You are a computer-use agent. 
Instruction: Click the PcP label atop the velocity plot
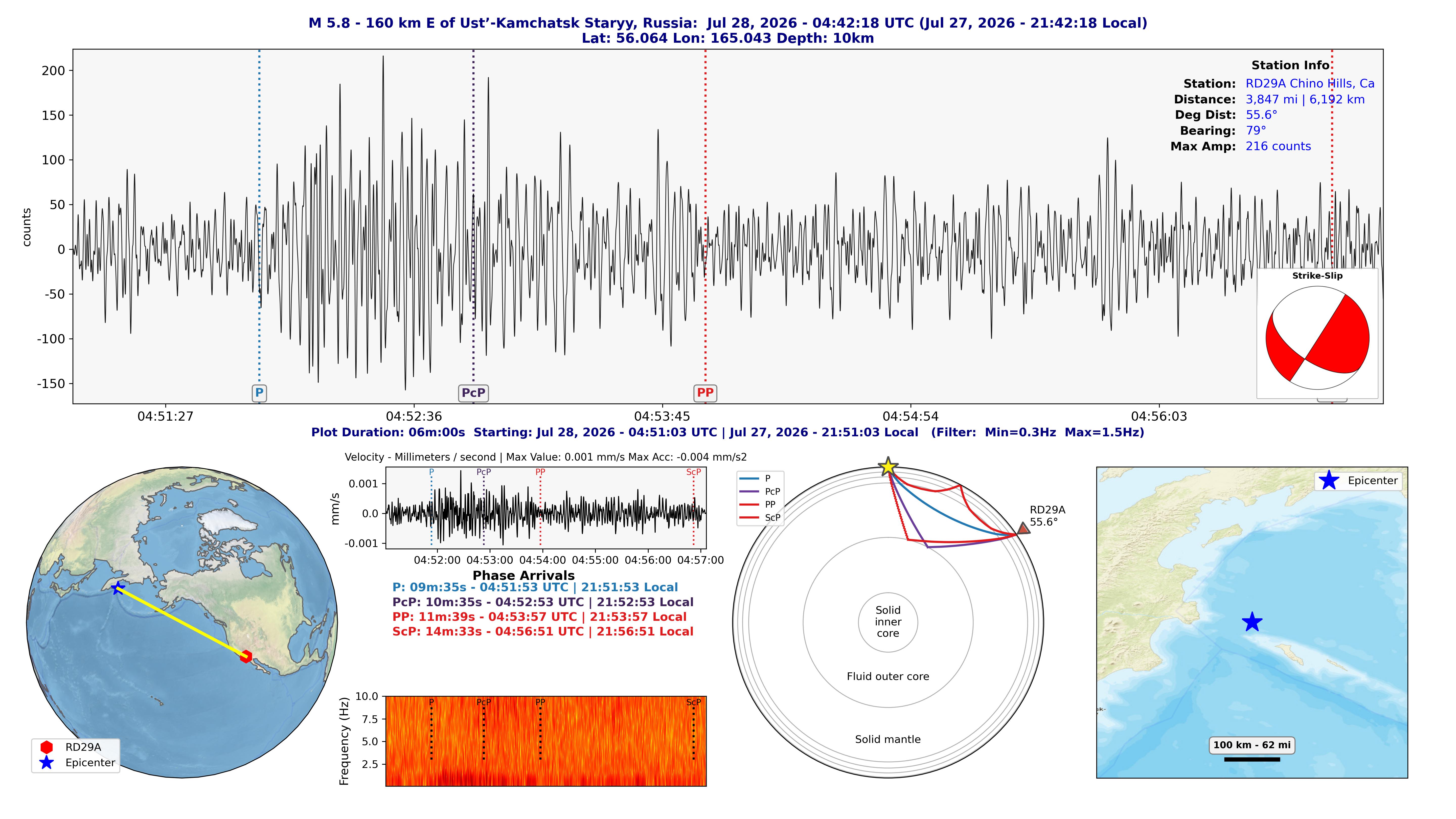[484, 472]
